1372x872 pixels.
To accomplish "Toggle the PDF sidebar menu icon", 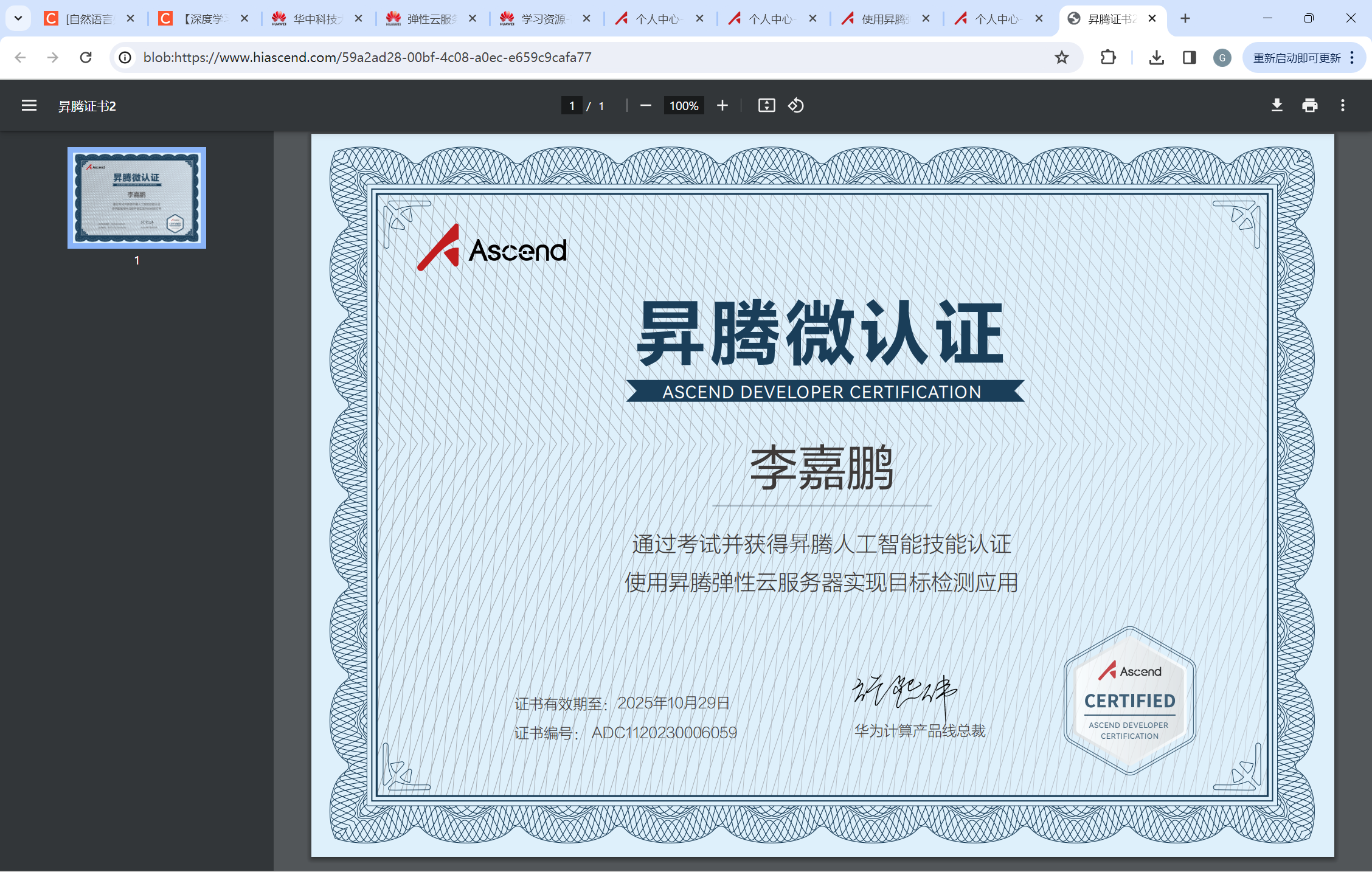I will tap(29, 106).
